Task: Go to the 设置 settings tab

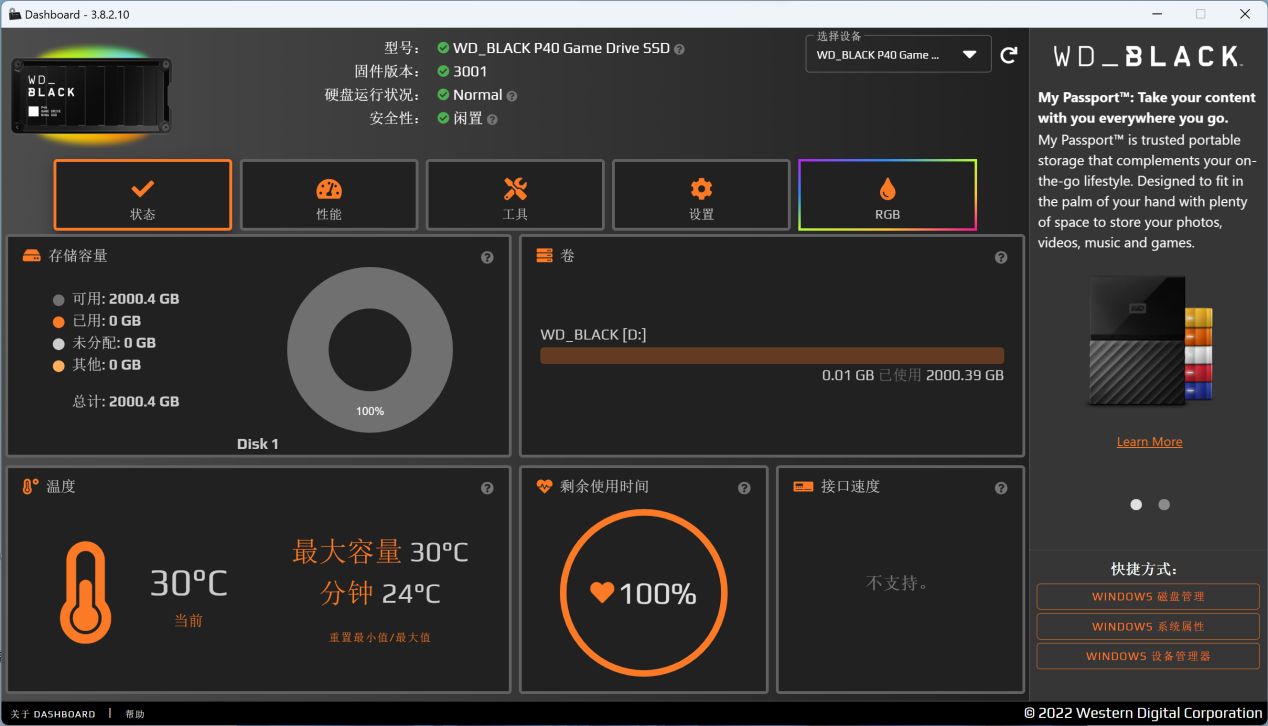Action: pyautogui.click(x=701, y=195)
